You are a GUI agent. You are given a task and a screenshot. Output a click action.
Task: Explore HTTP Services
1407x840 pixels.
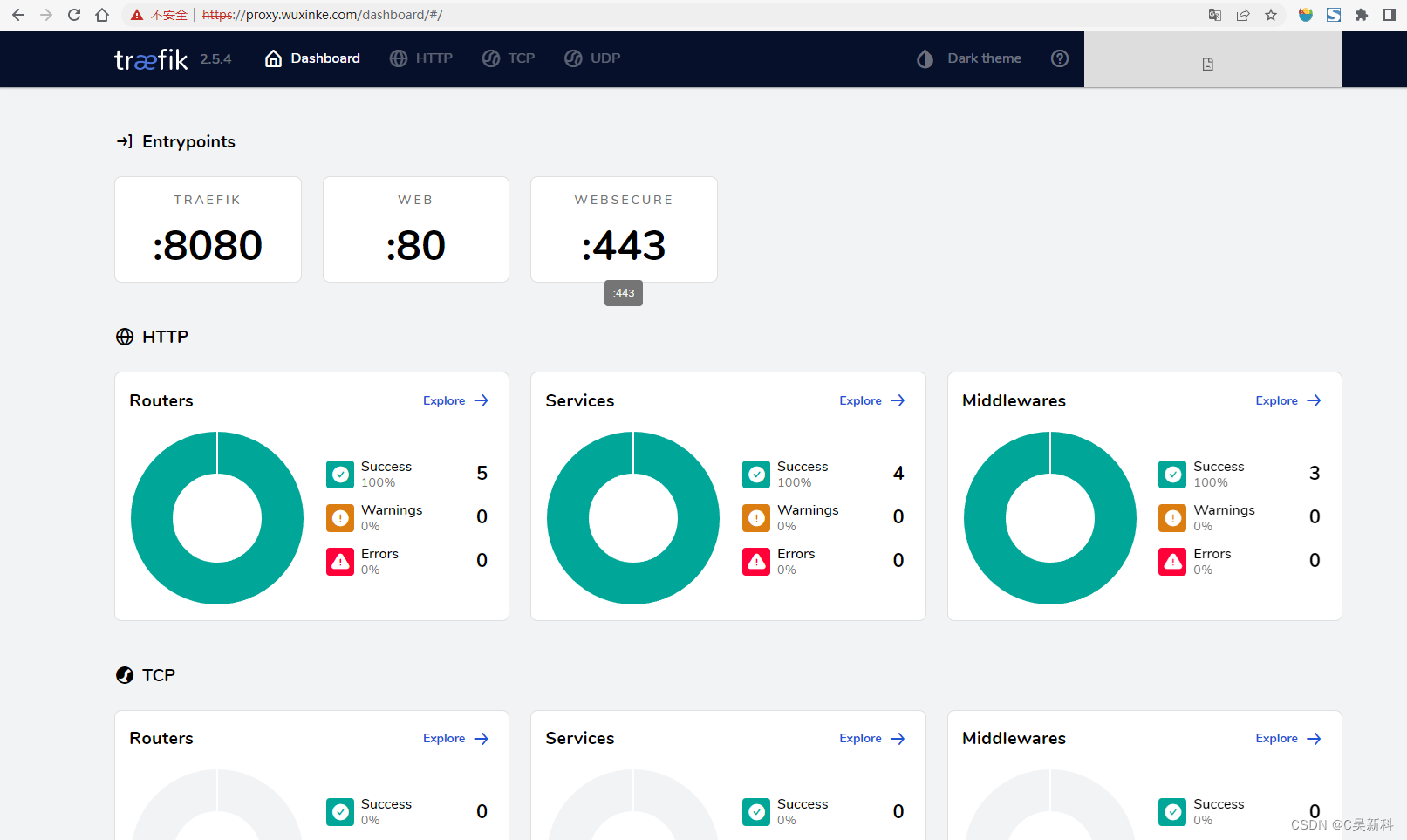point(872,400)
